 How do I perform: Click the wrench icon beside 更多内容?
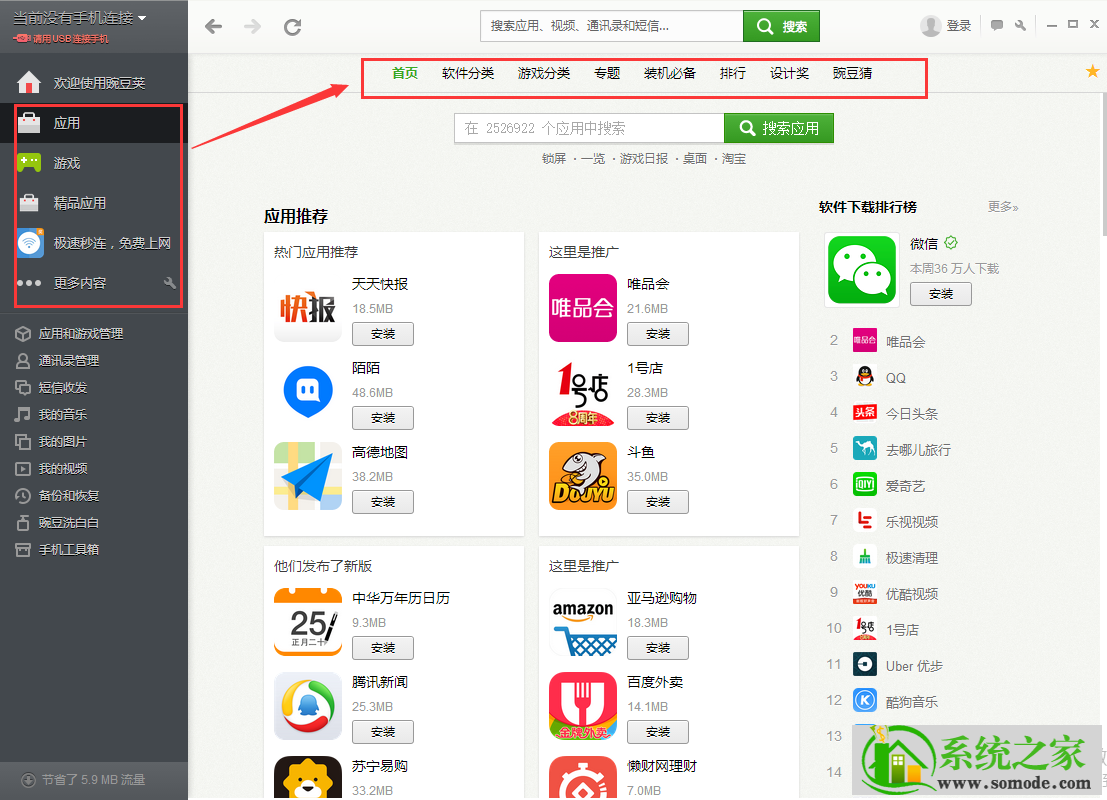(169, 283)
